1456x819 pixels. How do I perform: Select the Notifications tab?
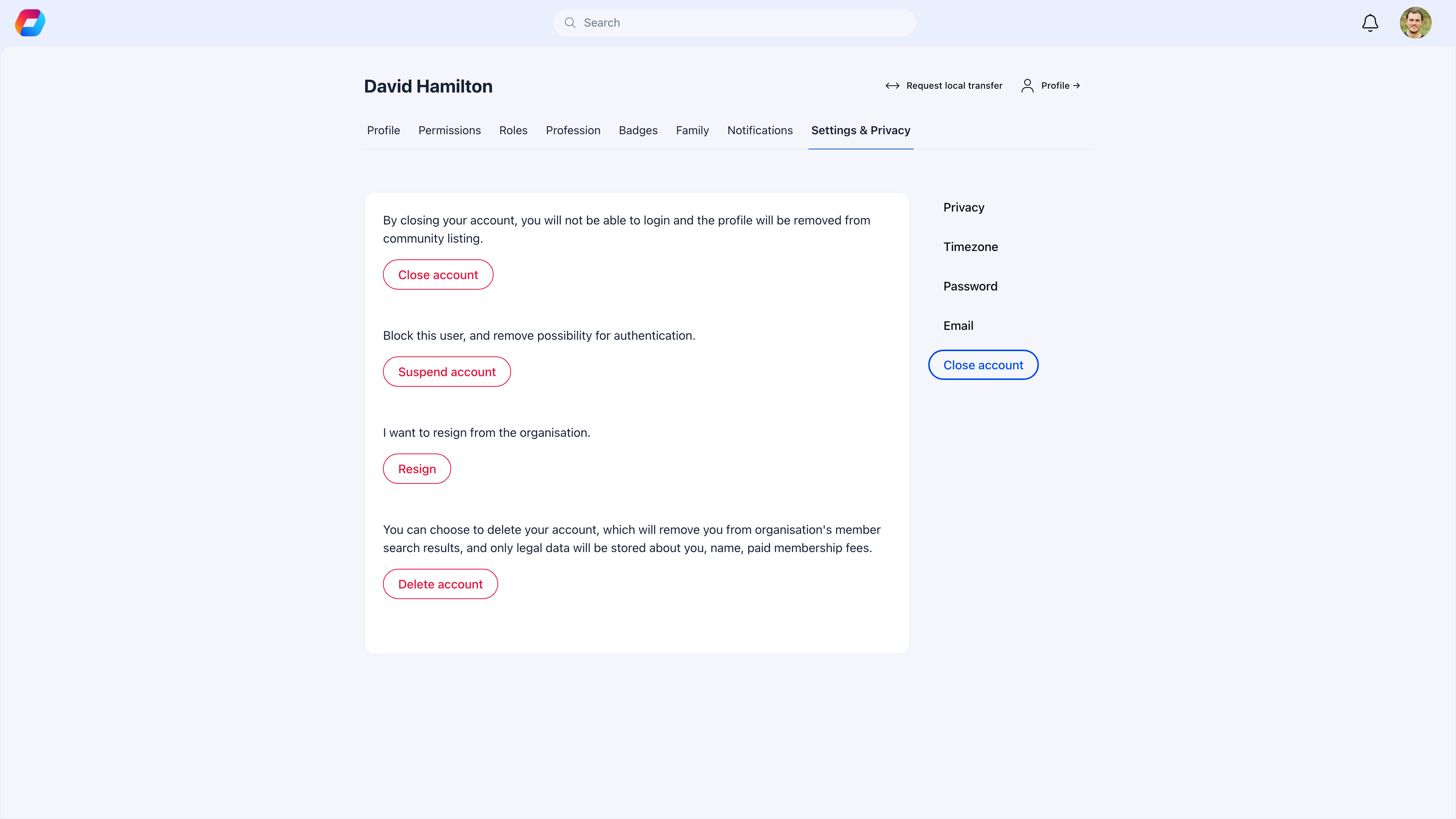point(759,130)
